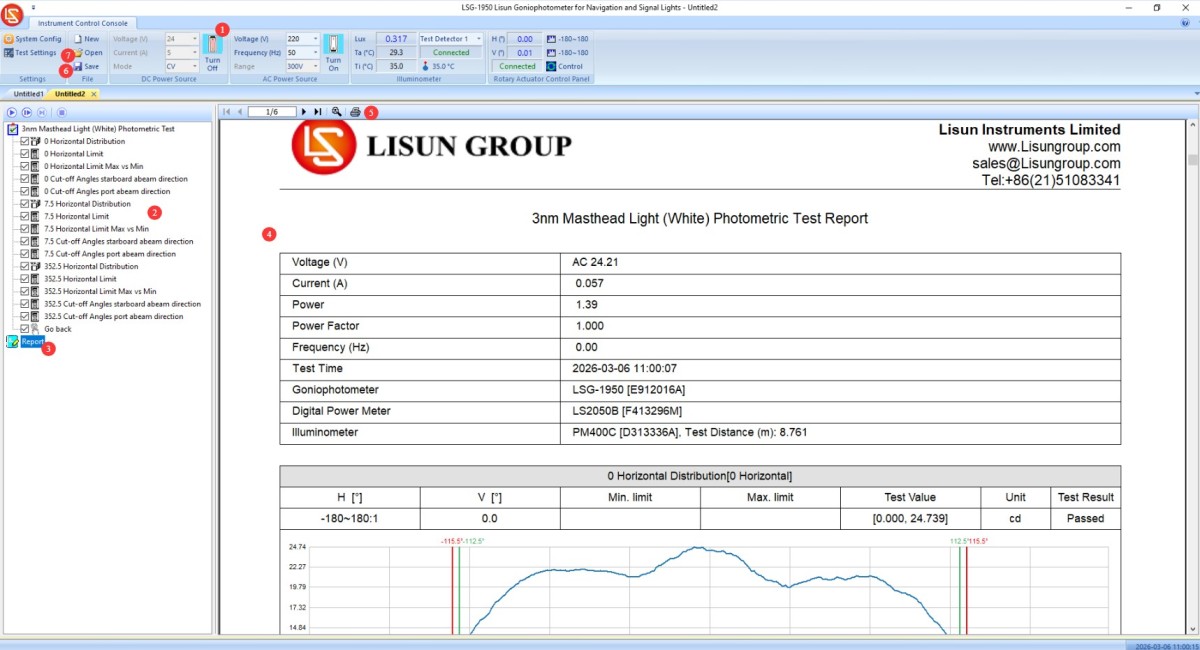Close the Untitled2 tab

(x=94, y=94)
